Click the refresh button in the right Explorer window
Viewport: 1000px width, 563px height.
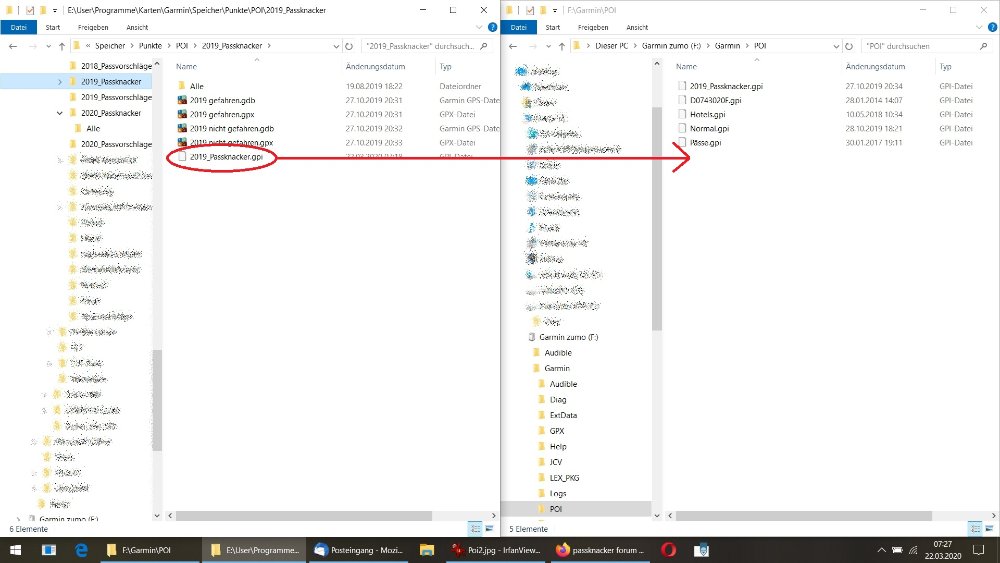[x=849, y=46]
